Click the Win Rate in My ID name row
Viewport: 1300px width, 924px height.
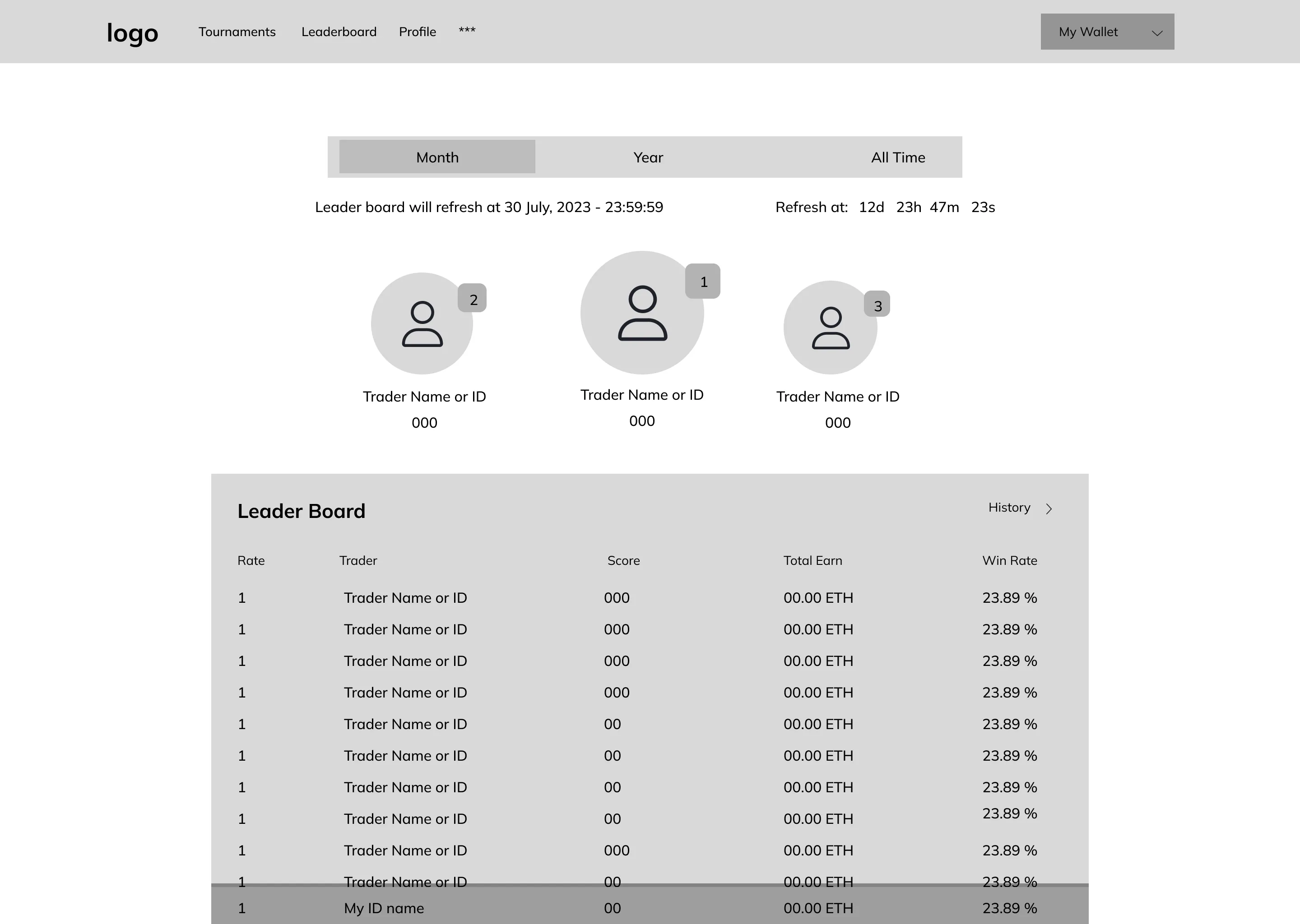click(1010, 908)
